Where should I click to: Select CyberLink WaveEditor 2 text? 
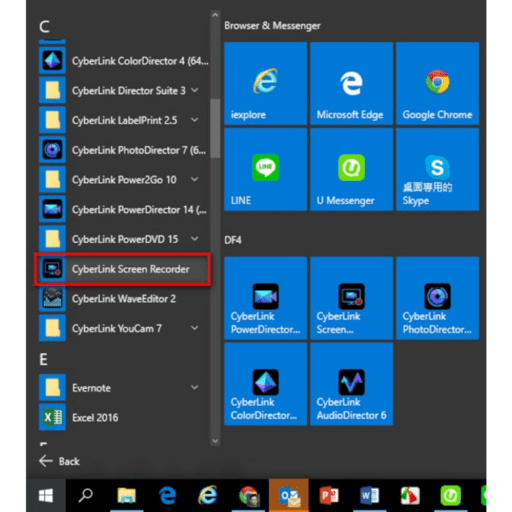click(x=124, y=299)
